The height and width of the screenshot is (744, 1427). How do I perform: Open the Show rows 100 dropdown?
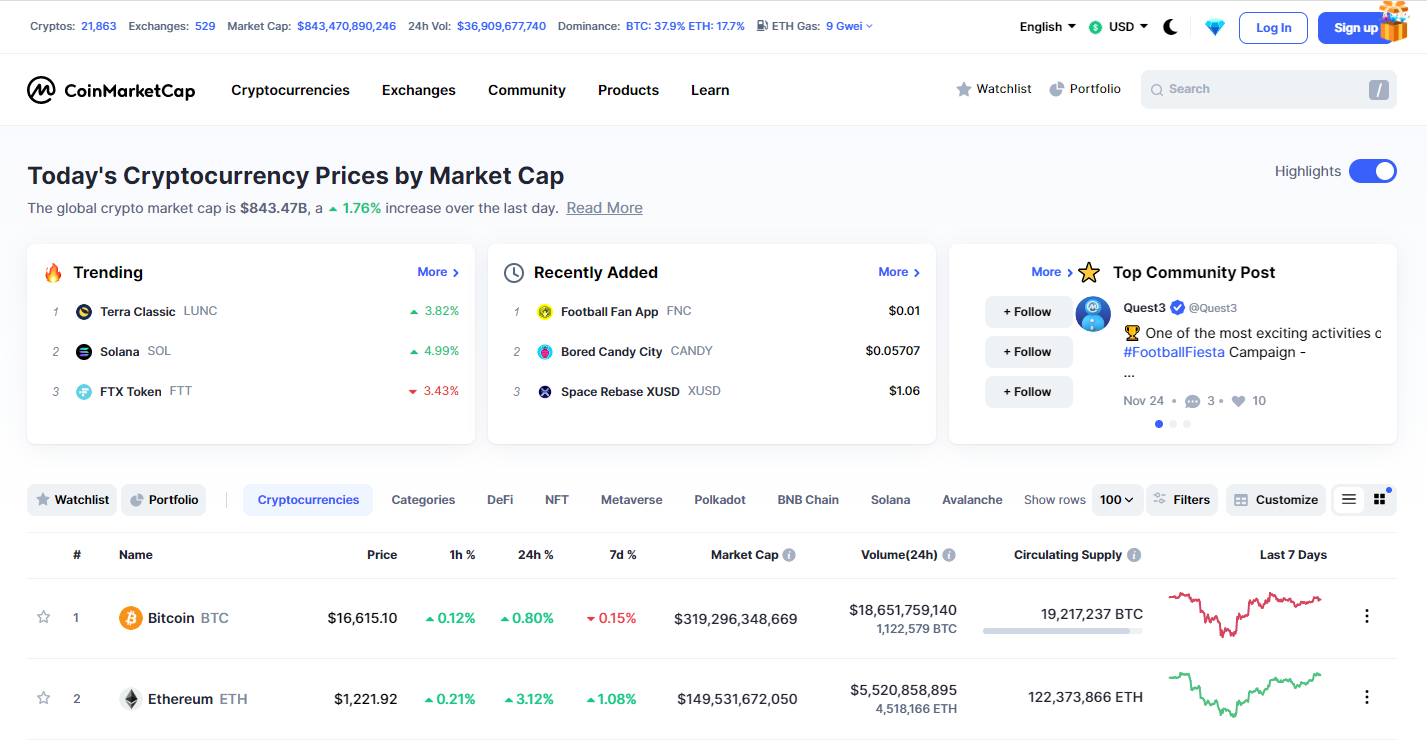pyautogui.click(x=1118, y=500)
